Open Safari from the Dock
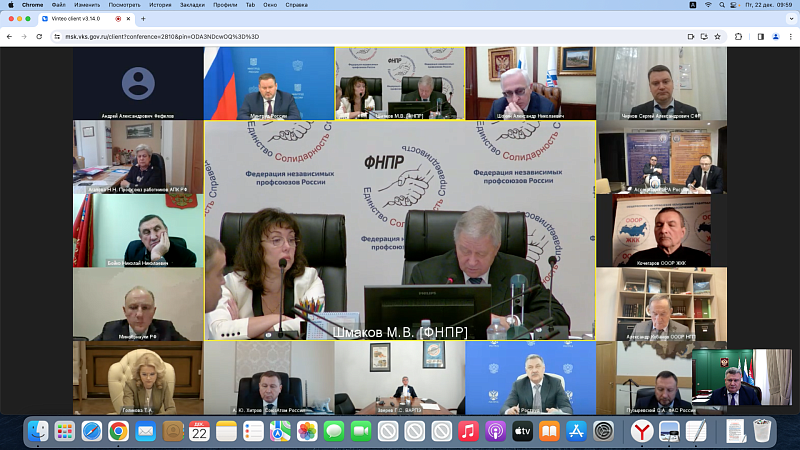The height and width of the screenshot is (450, 800). tap(92, 432)
